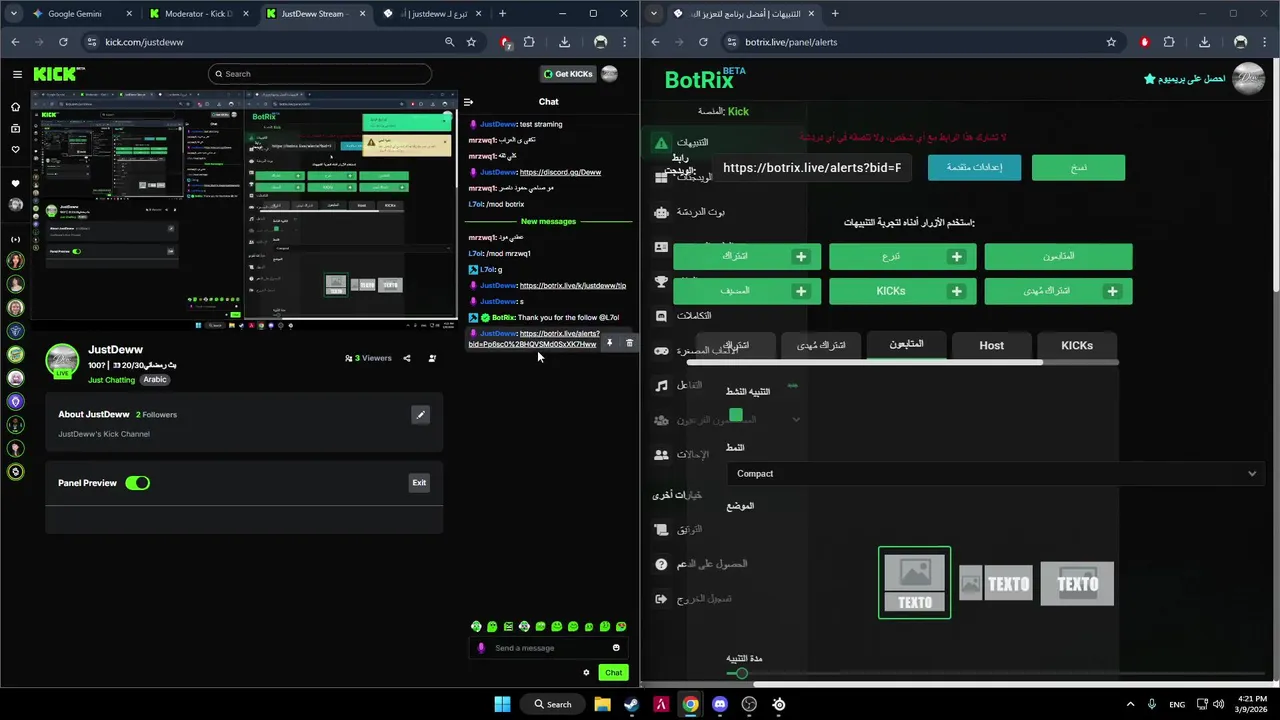Screen dimensions: 1280x720
Task: Click the Kick search input field
Action: 320,74
